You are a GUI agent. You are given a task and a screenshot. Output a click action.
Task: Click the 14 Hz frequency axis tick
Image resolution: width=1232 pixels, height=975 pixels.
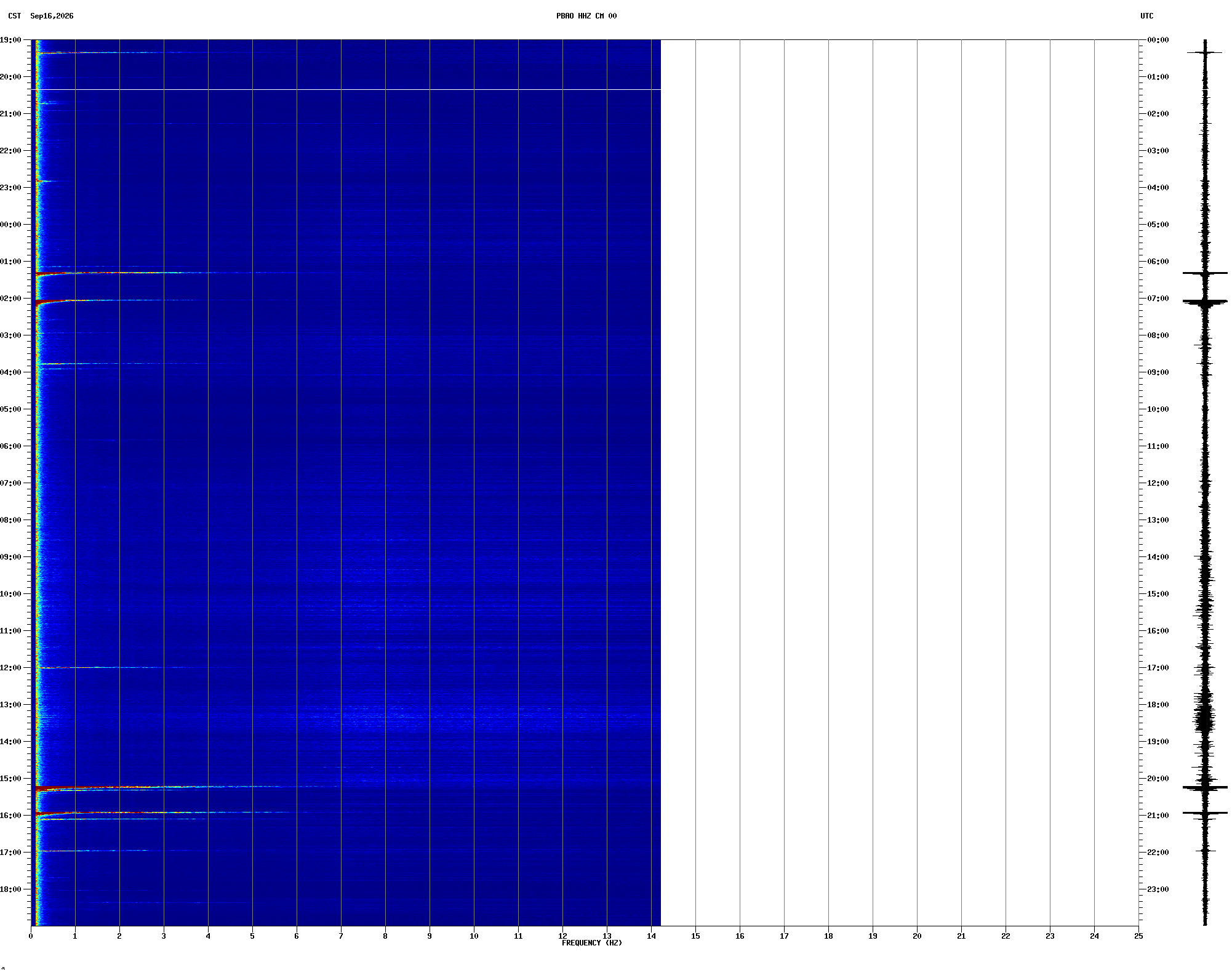click(x=651, y=936)
